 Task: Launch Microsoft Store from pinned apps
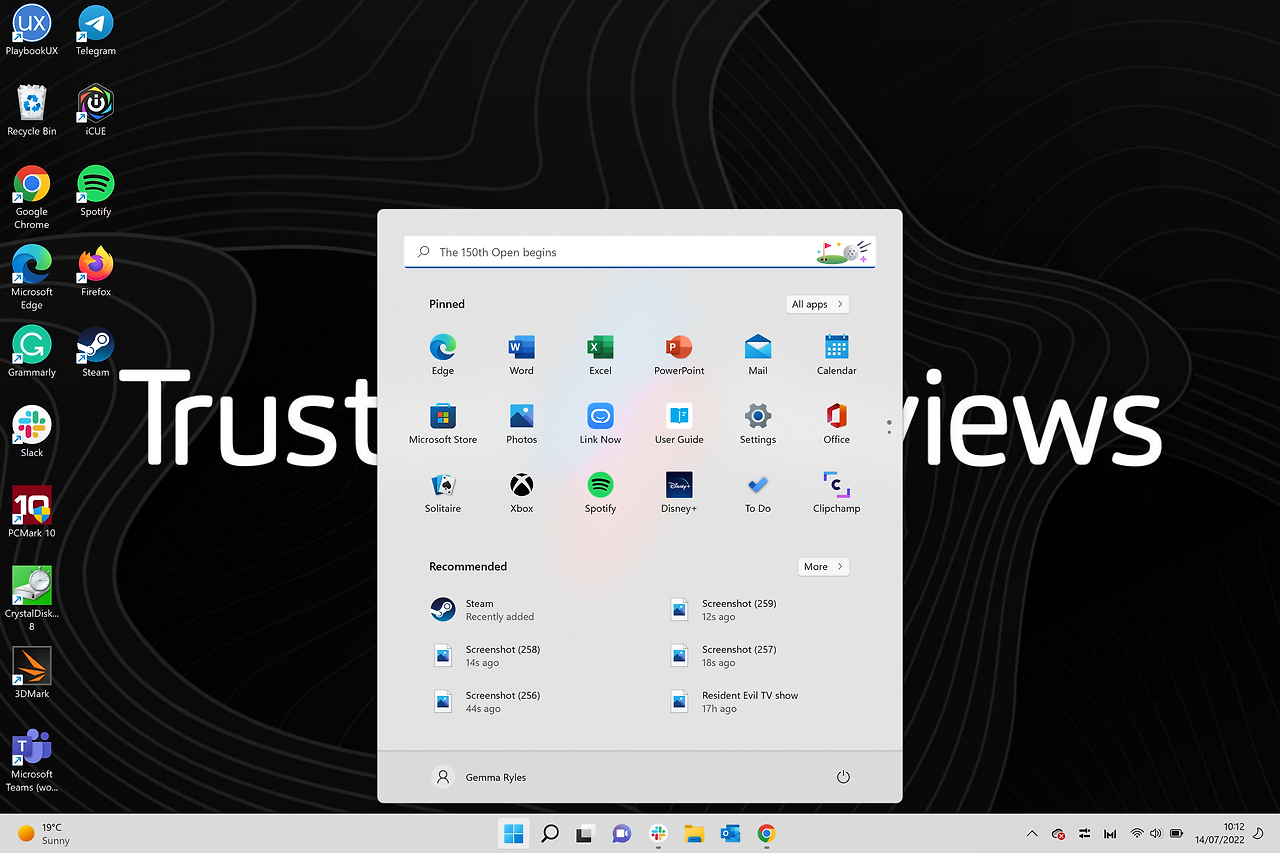pos(443,423)
